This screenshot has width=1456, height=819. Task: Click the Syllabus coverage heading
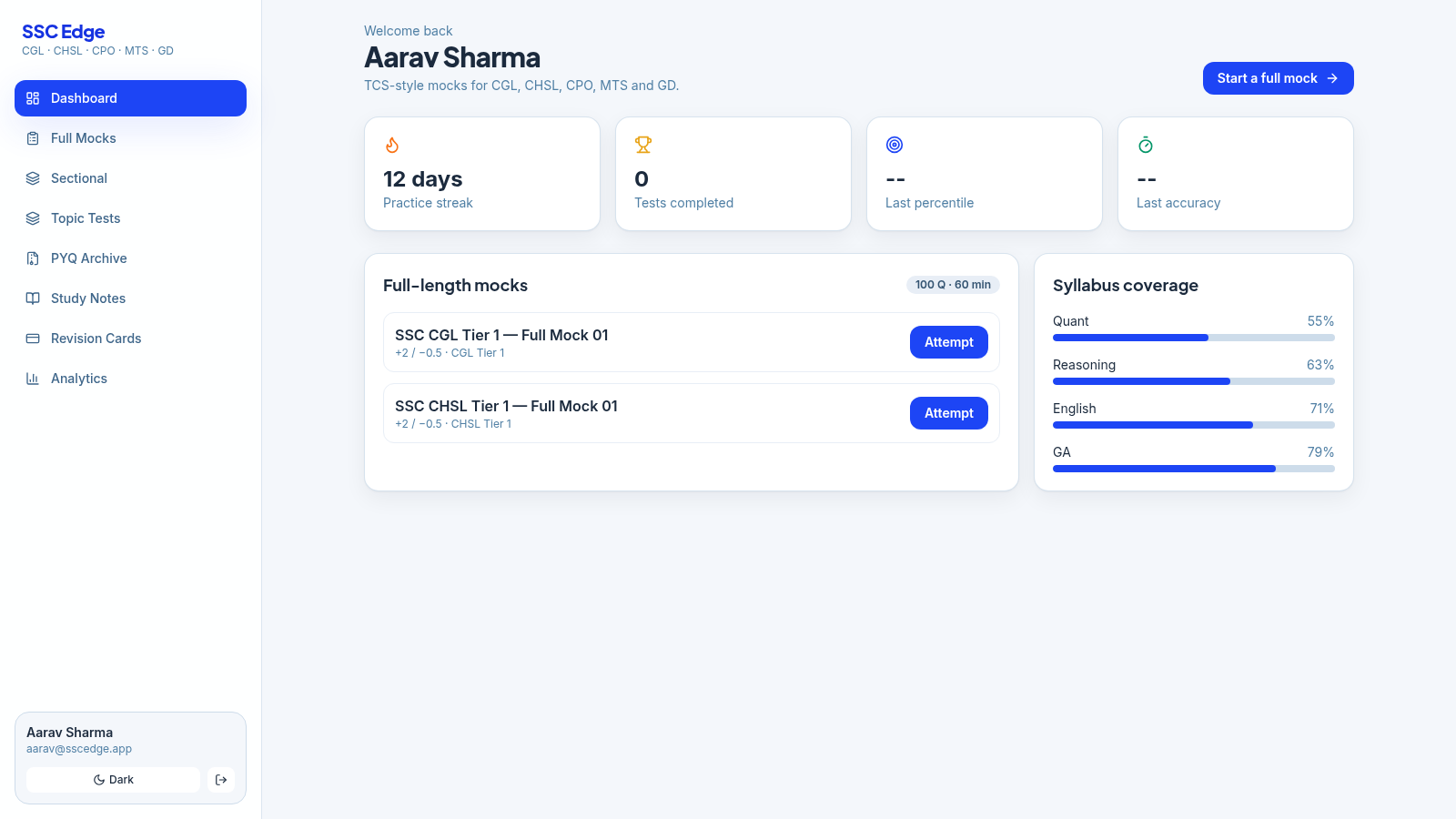pyautogui.click(x=1126, y=286)
